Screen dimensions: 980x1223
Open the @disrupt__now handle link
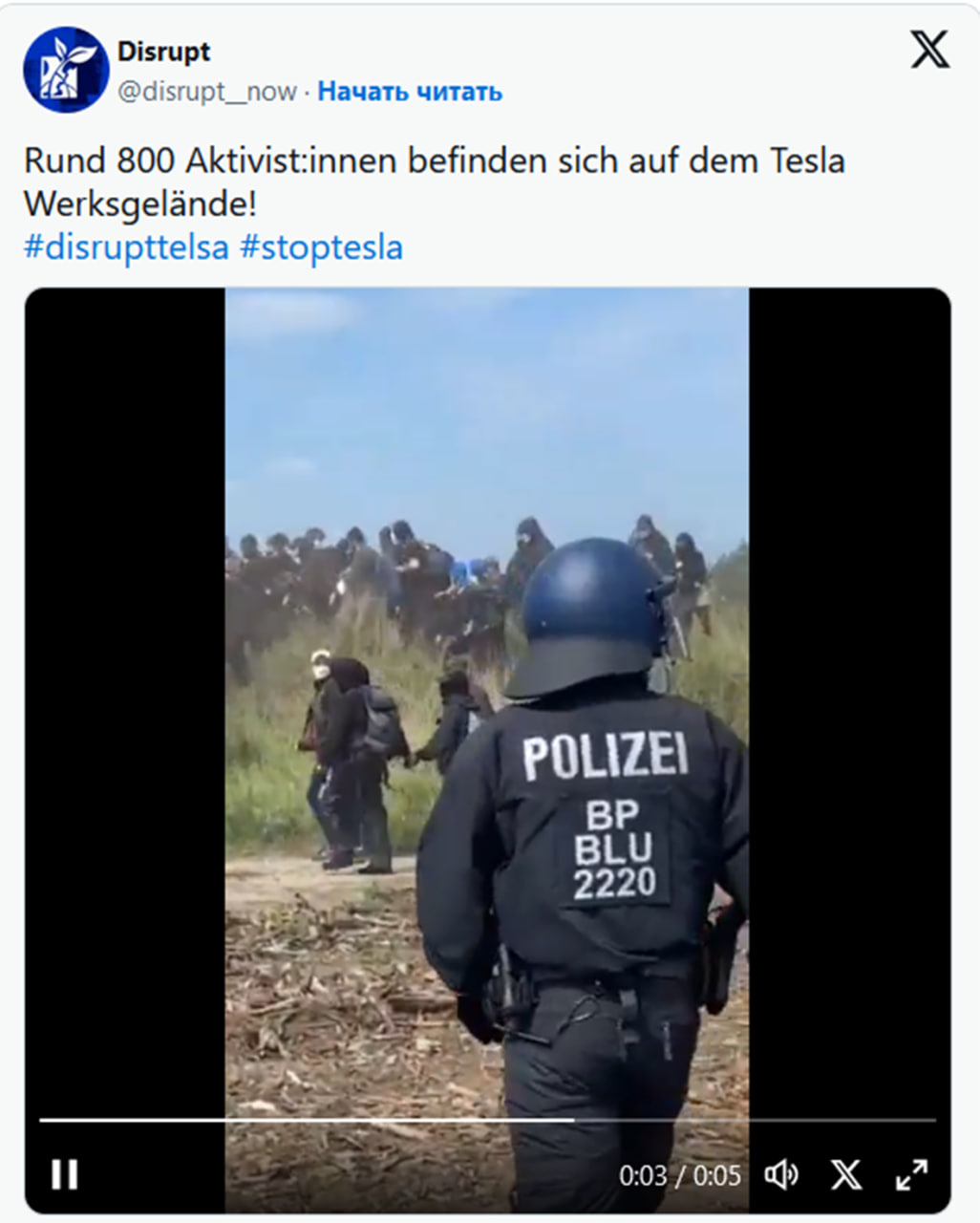[x=207, y=92]
